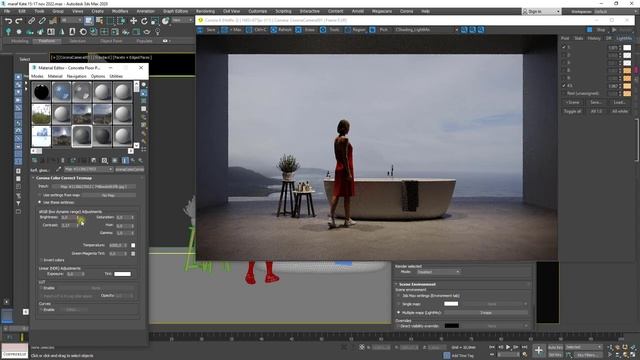Click the All white button in LightMix
This screenshot has height=360, width=640.
tap(620, 111)
